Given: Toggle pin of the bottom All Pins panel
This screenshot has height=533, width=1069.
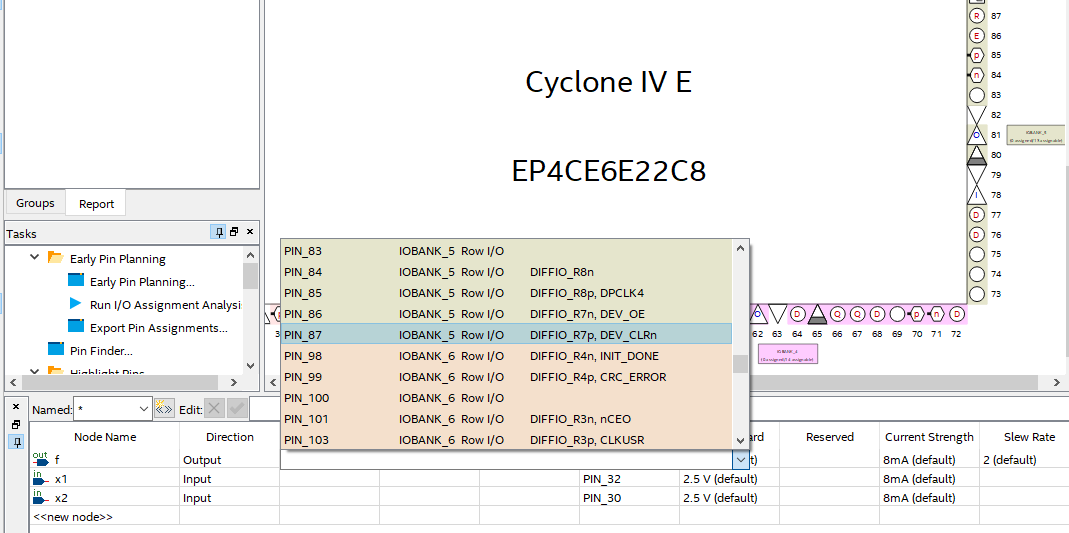Looking at the screenshot, I should coord(17,442).
